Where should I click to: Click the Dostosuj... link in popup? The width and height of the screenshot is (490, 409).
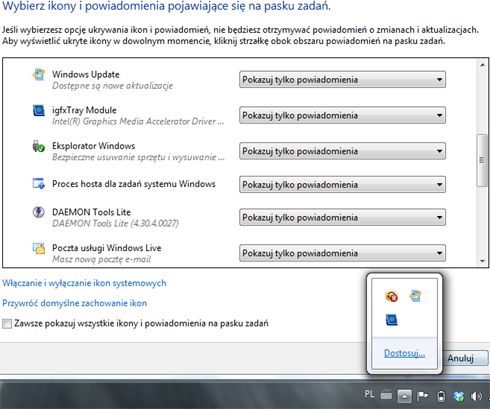click(404, 353)
